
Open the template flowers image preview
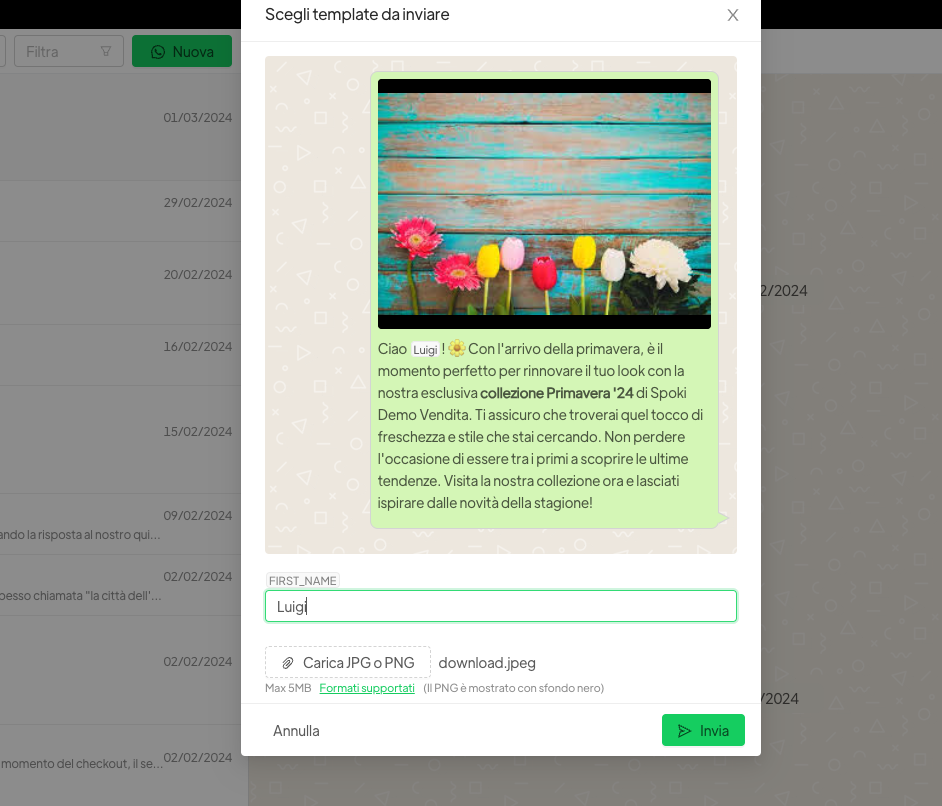(x=544, y=204)
